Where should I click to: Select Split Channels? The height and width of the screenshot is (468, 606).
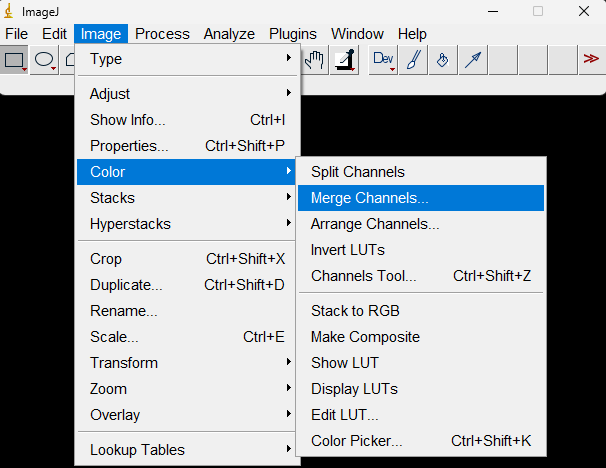[421, 172]
